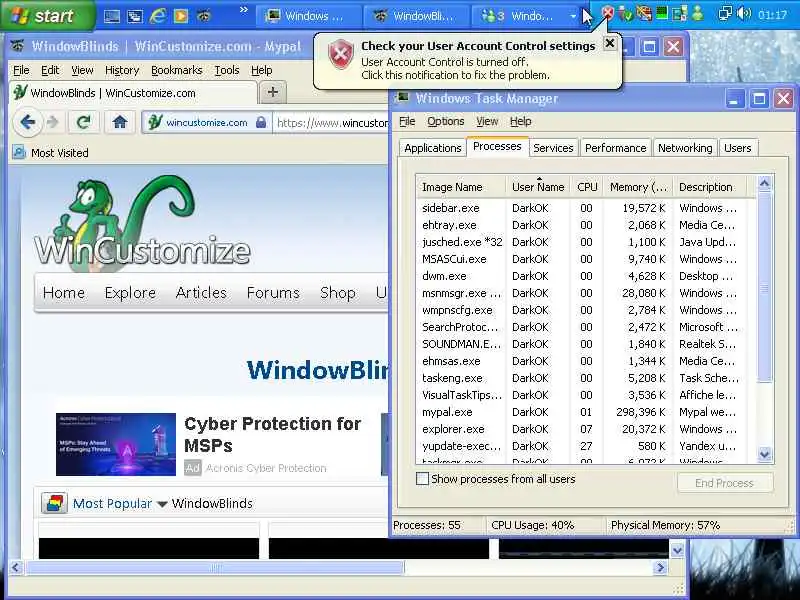Click the gallery icon beside Most Popular
Screen dimensions: 800x600
point(54,504)
